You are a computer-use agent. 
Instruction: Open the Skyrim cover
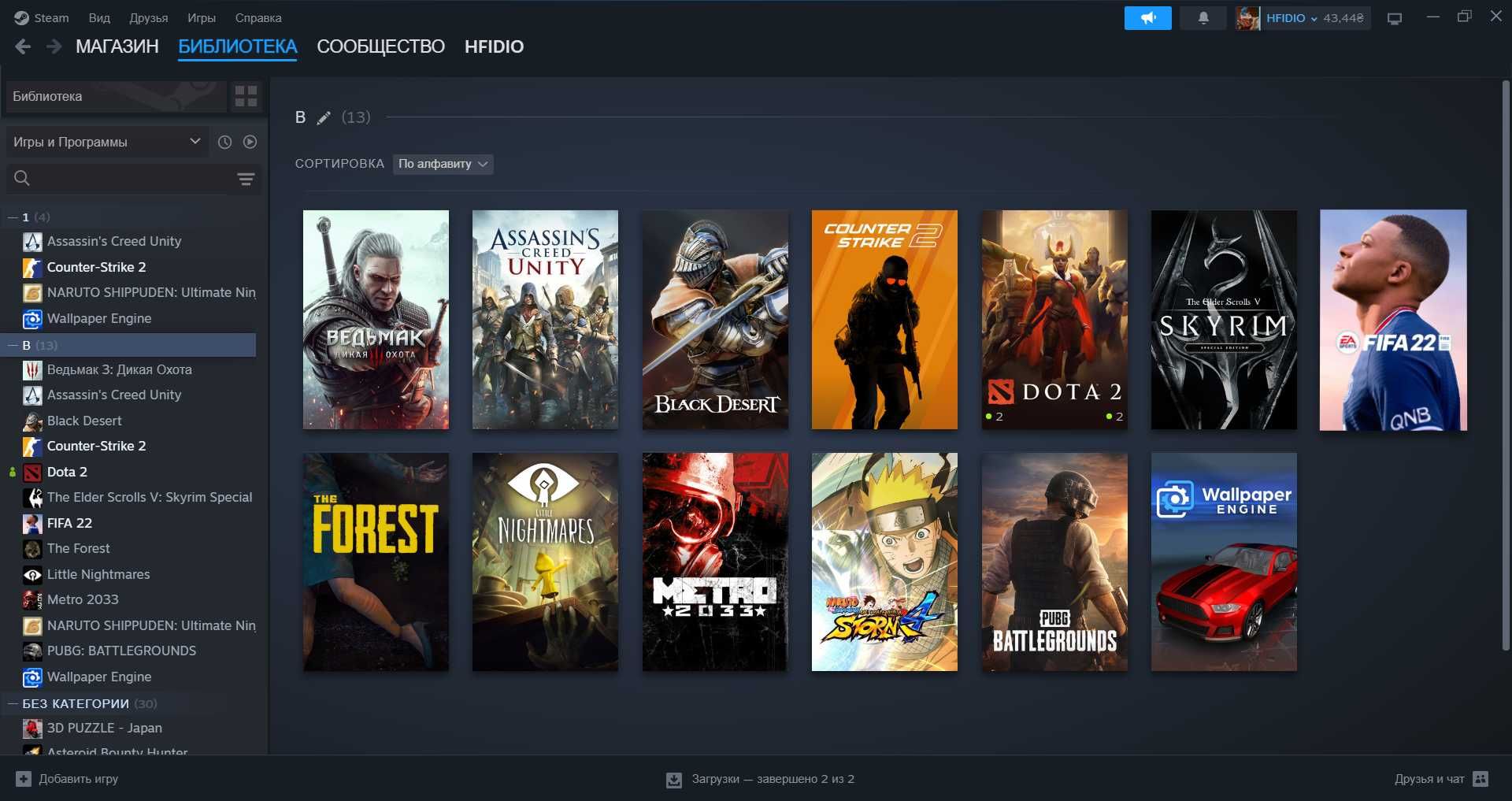coord(1224,320)
